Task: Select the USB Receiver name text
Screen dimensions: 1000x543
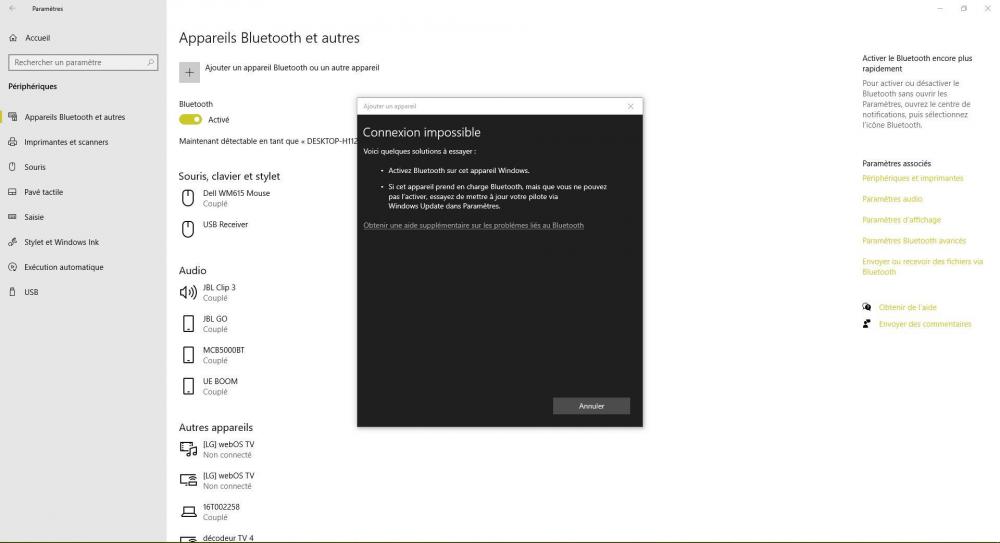Action: 225,225
